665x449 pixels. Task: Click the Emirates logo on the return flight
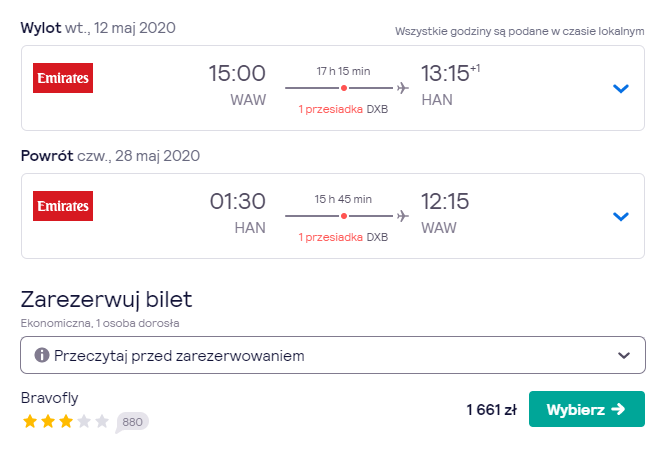tap(63, 206)
